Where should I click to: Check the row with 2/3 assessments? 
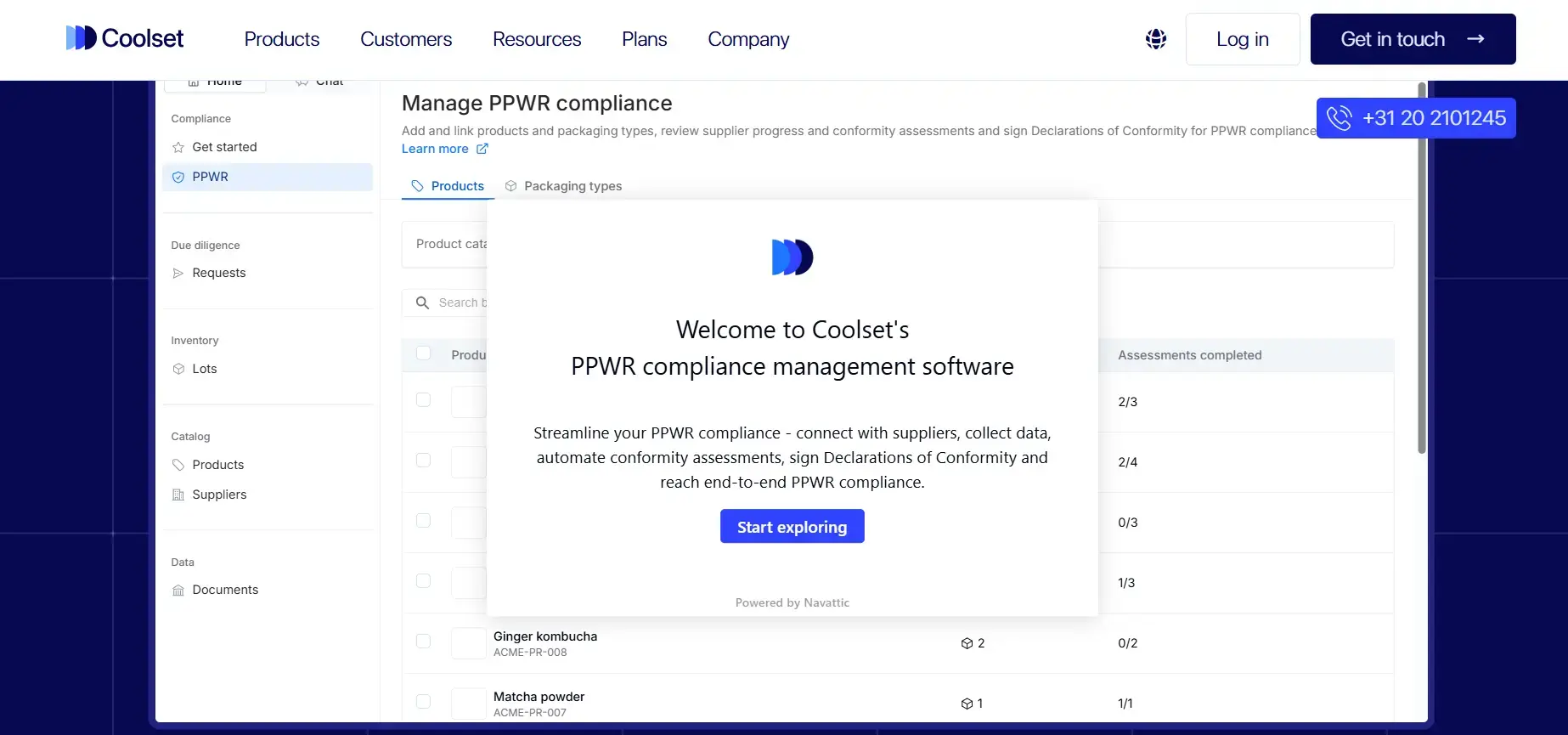[423, 400]
